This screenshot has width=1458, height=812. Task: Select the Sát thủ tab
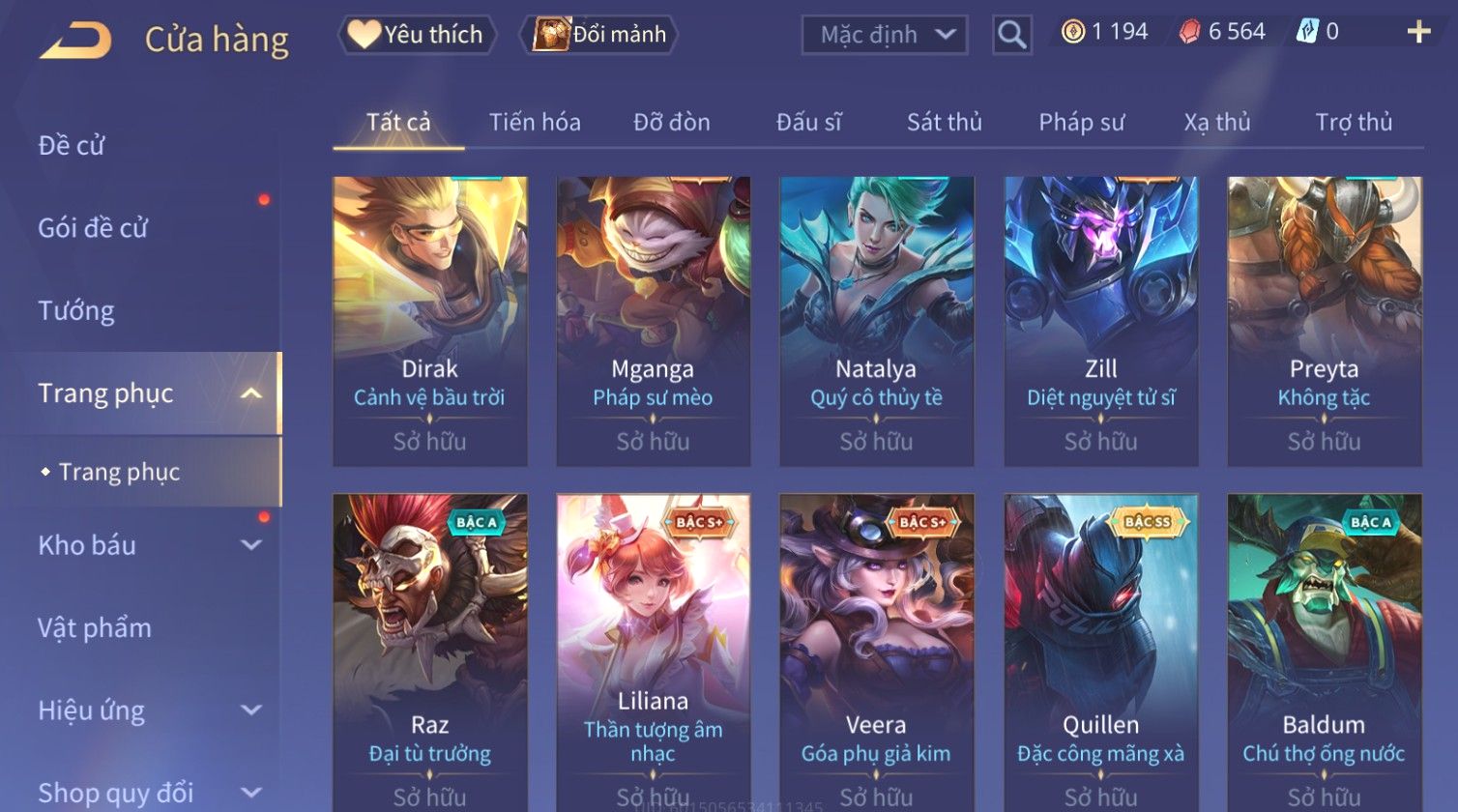(x=945, y=123)
